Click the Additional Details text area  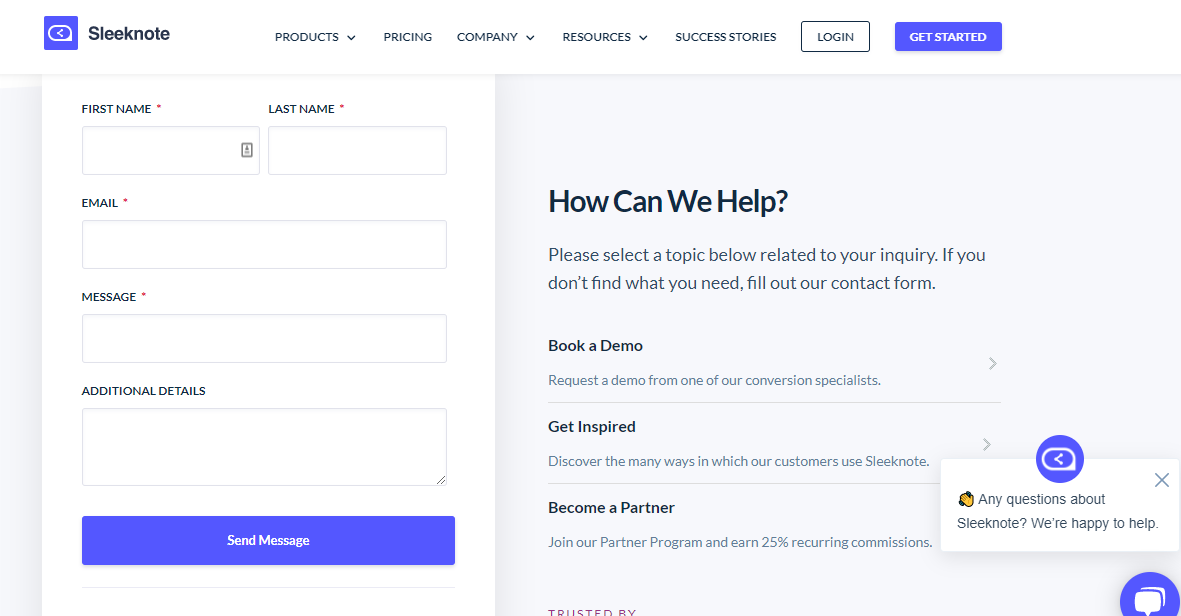(264, 447)
